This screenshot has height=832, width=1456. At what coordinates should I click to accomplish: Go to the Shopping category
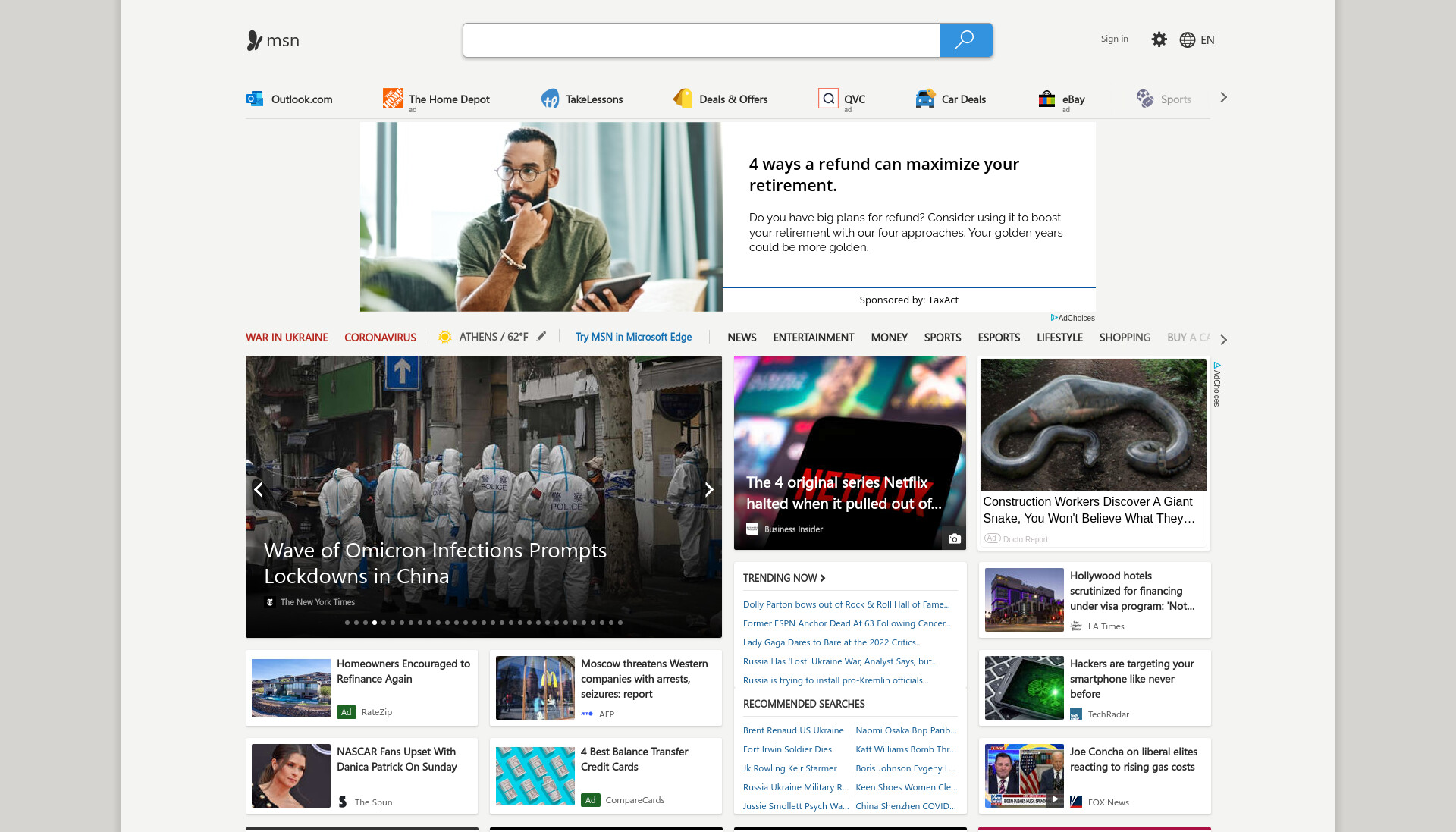pos(1125,338)
